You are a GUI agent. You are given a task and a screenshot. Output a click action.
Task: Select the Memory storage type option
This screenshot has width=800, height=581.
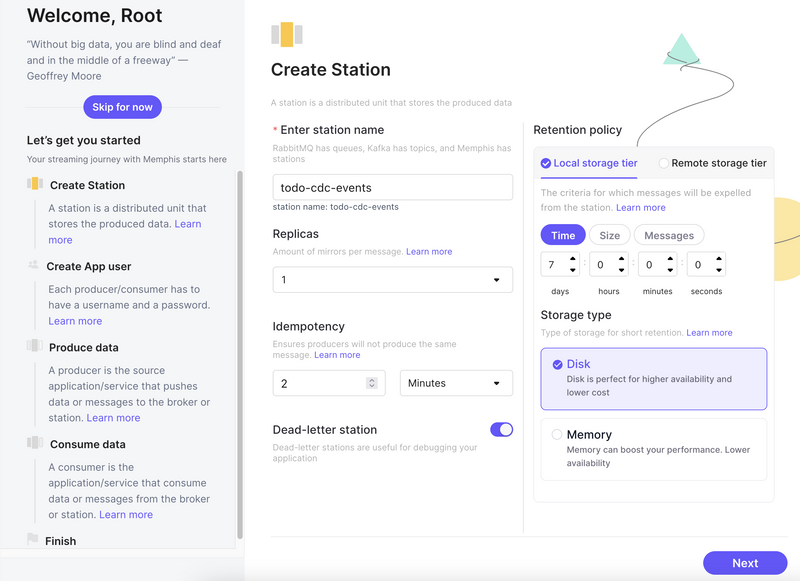coord(558,435)
